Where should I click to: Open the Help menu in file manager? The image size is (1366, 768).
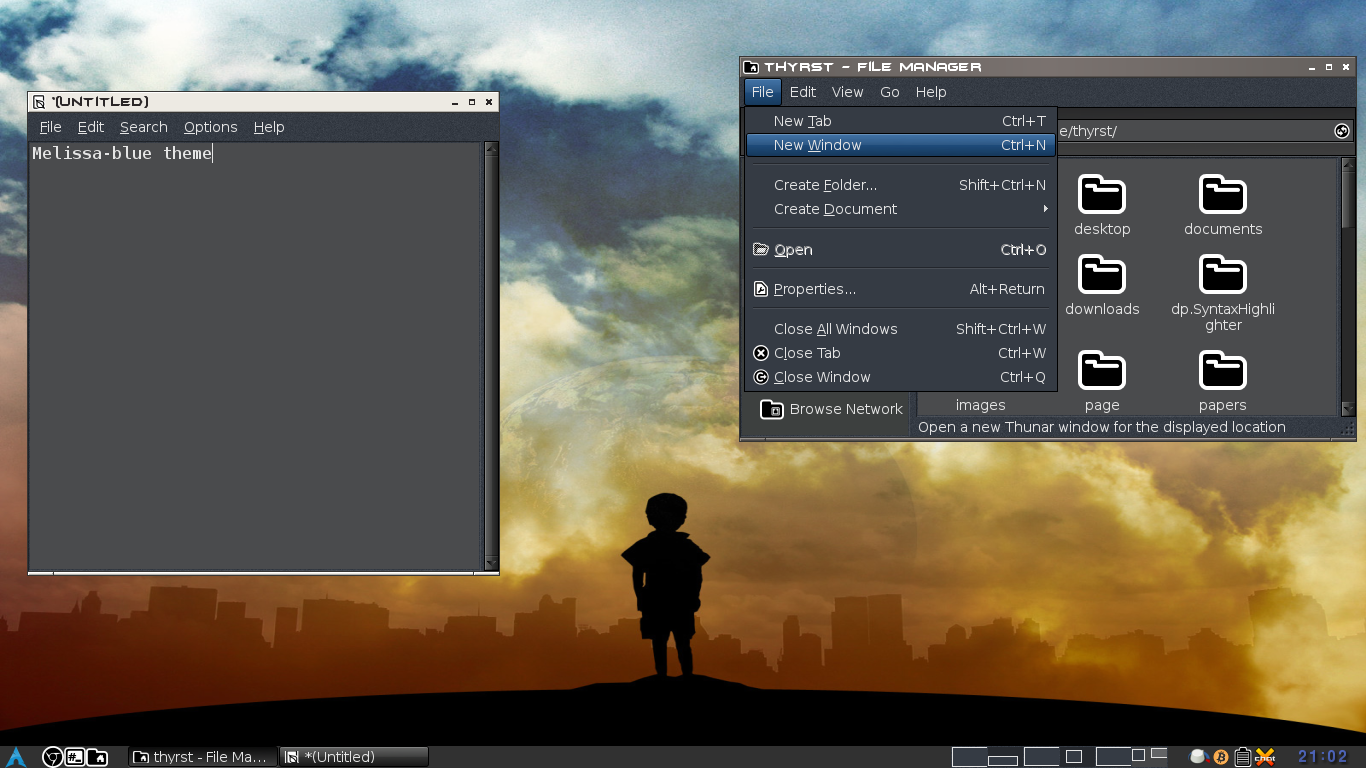[931, 92]
